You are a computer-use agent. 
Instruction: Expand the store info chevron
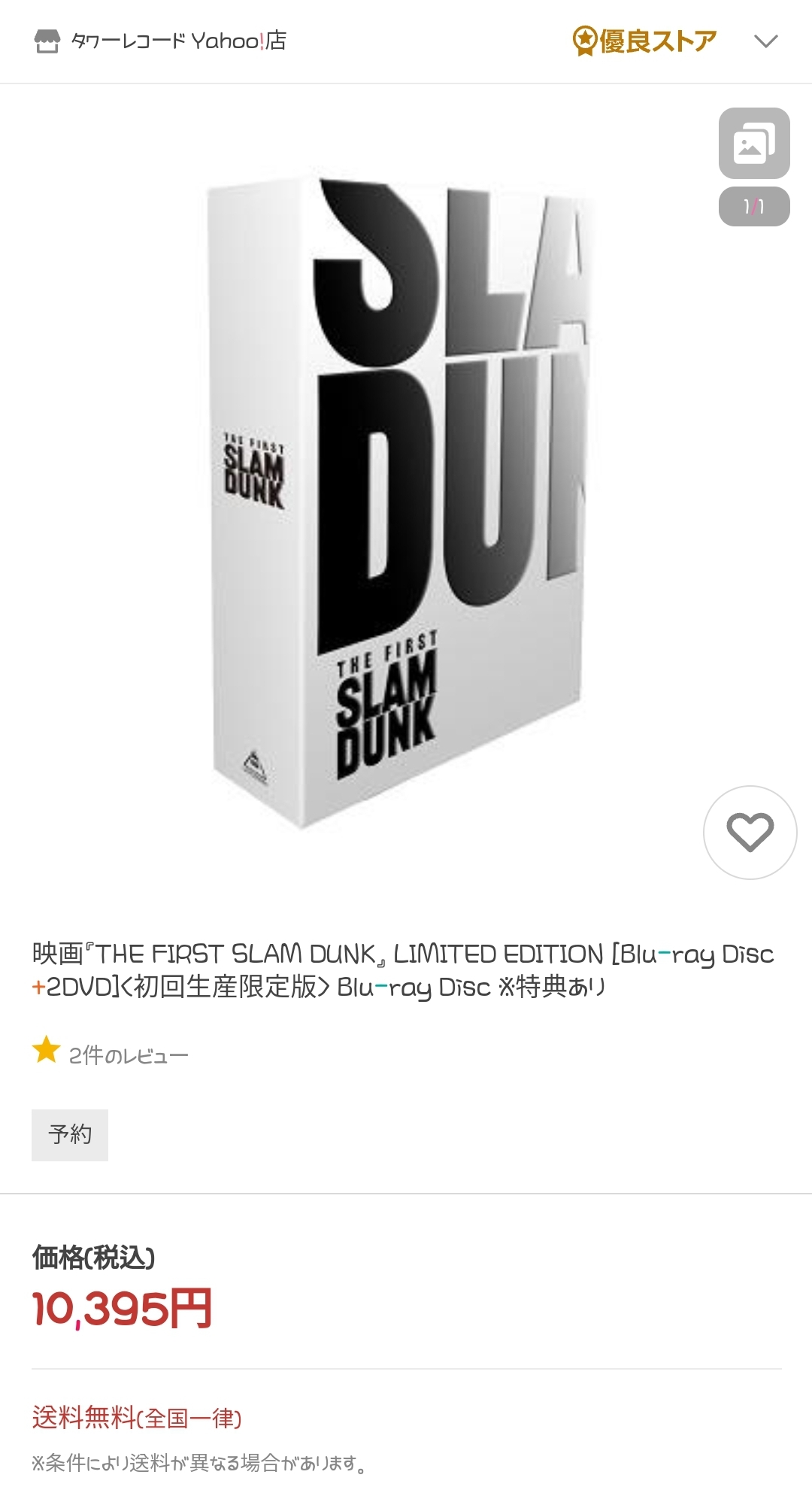coord(765,41)
